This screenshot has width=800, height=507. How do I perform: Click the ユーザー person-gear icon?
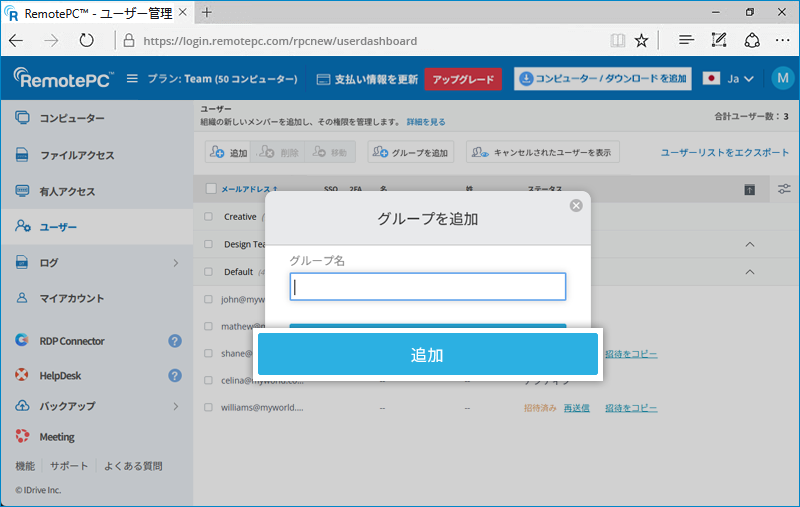click(x=22, y=225)
